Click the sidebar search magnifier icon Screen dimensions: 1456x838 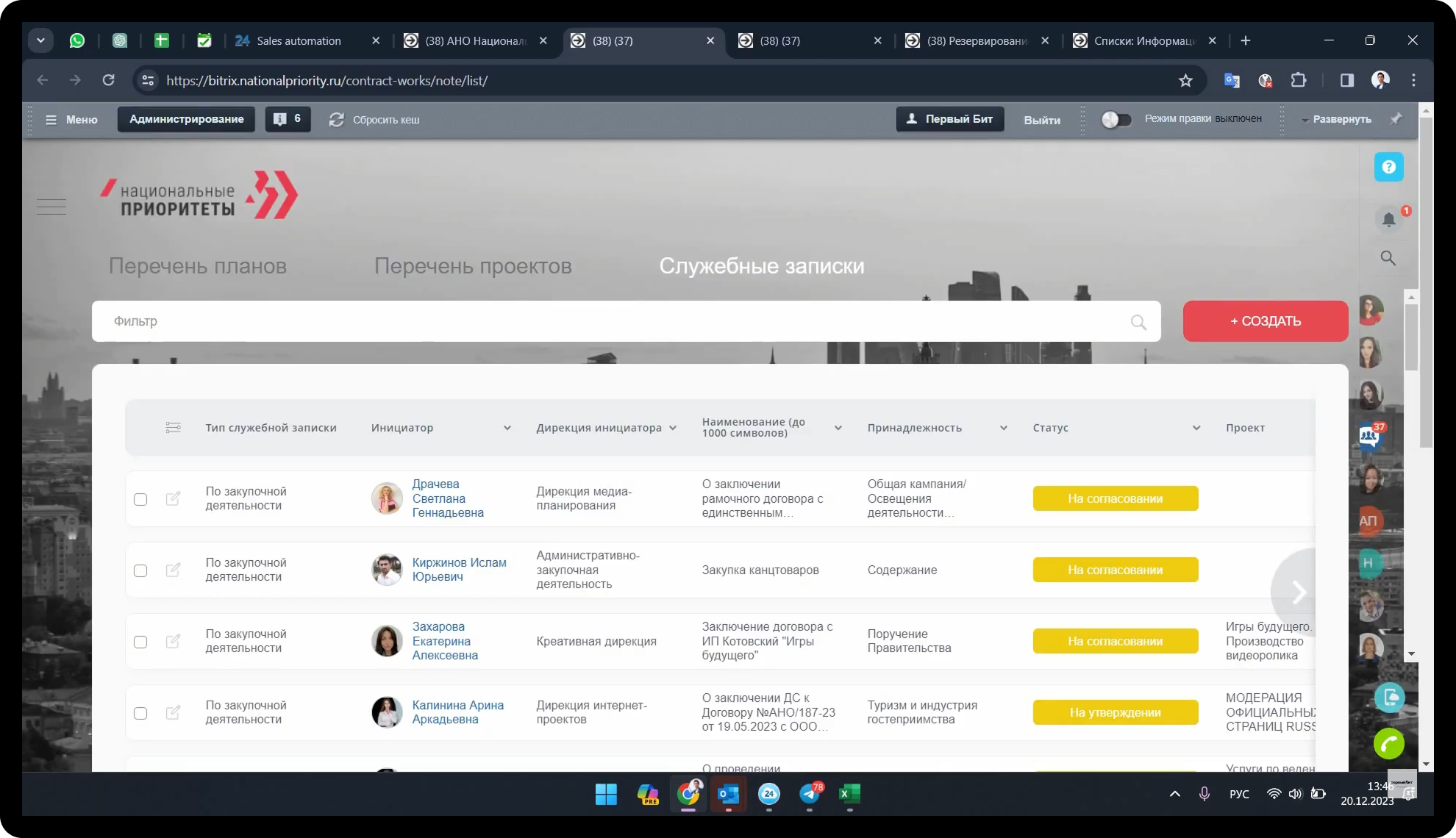(x=1388, y=258)
